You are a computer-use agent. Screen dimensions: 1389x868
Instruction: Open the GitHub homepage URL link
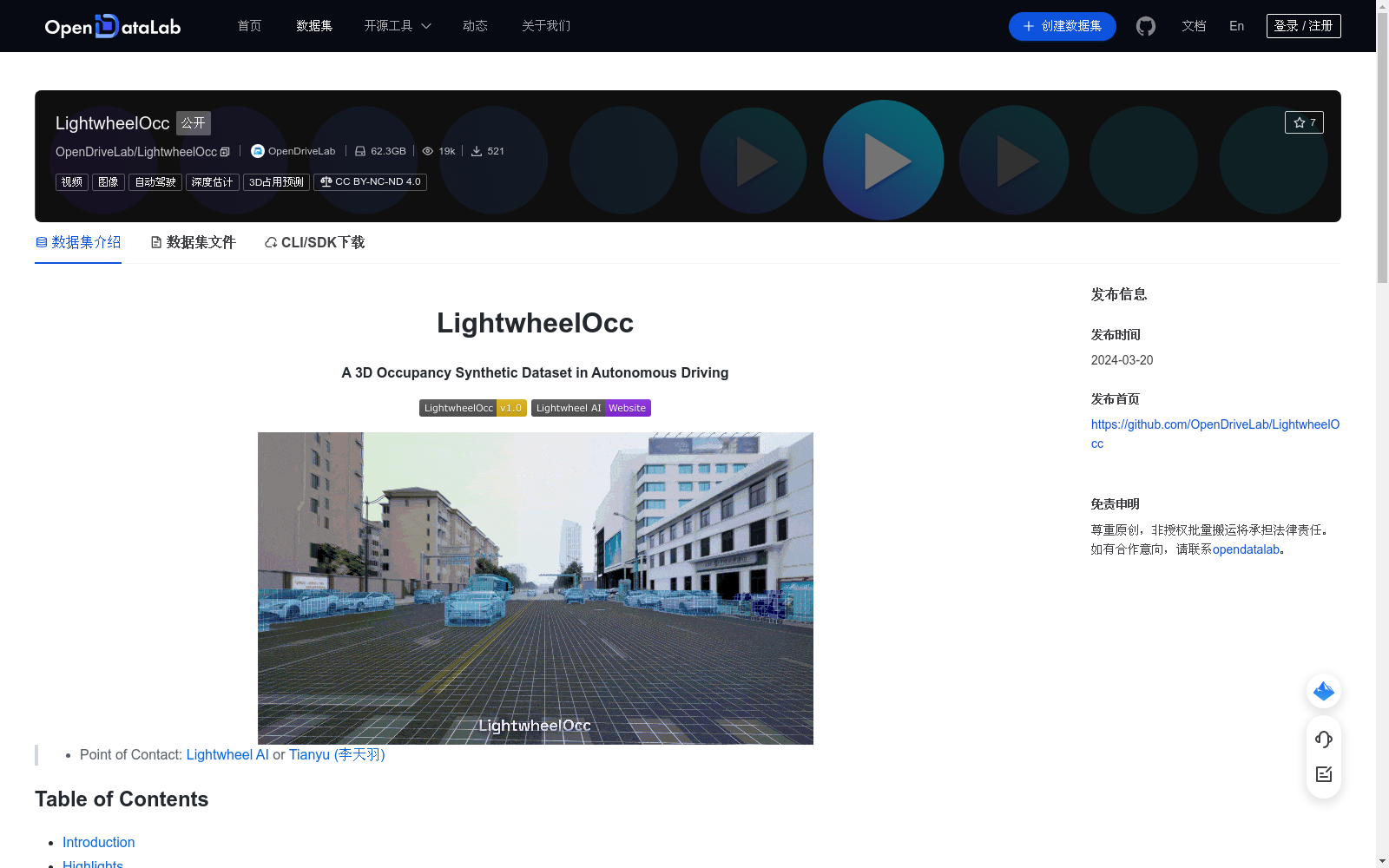click(x=1215, y=434)
